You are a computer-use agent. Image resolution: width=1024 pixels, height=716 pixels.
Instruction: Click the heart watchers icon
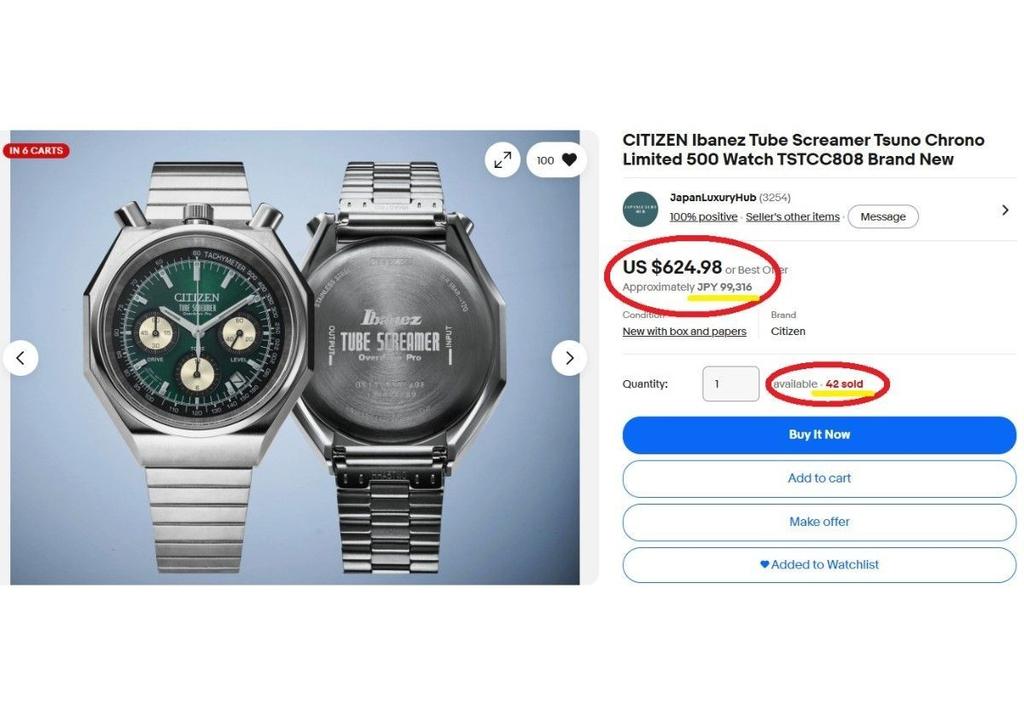(x=569, y=160)
